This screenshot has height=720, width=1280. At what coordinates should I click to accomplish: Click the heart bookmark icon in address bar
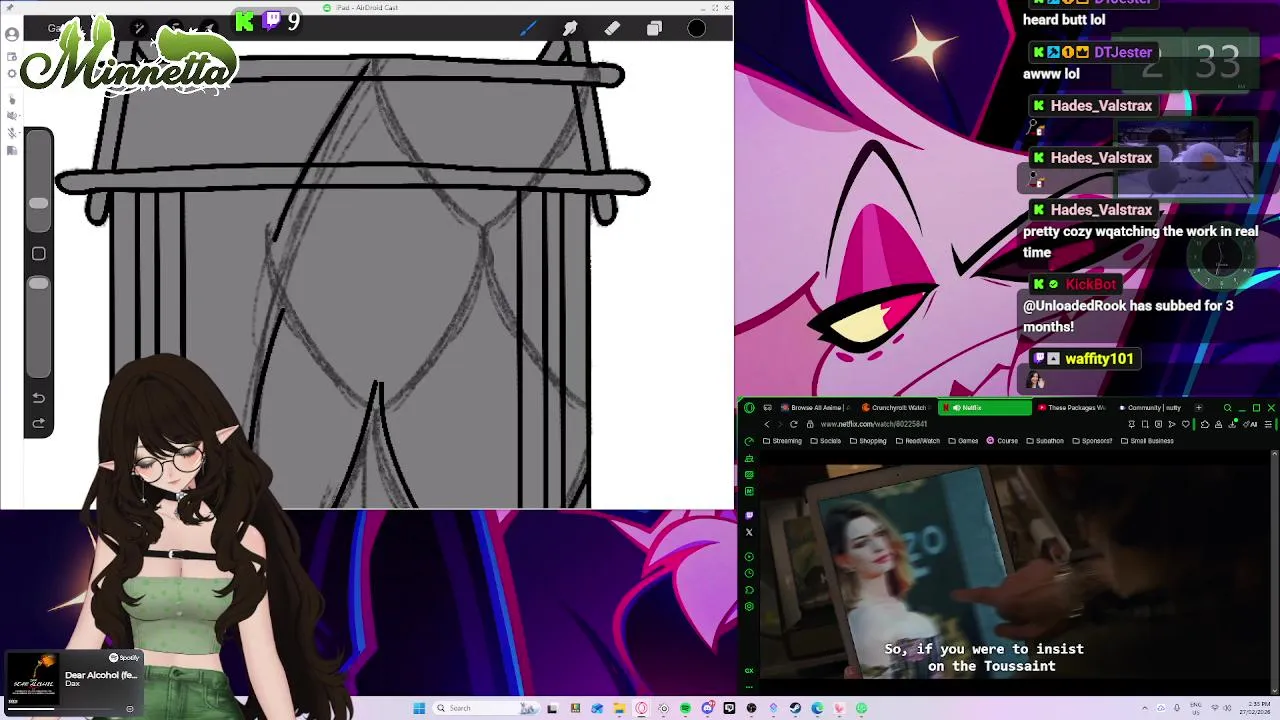(x=1186, y=424)
